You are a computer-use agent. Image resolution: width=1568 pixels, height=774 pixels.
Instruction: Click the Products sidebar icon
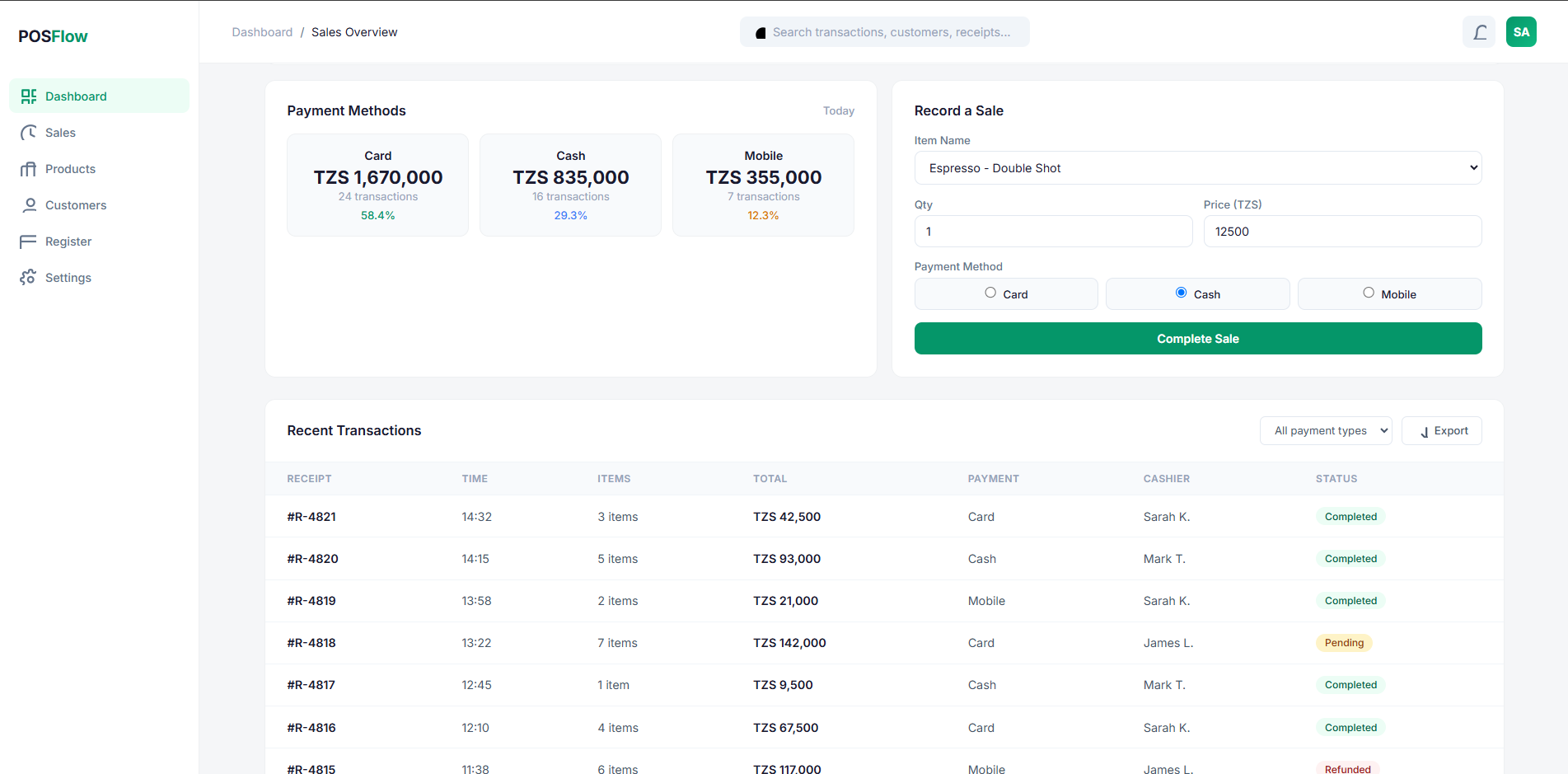tap(29, 169)
